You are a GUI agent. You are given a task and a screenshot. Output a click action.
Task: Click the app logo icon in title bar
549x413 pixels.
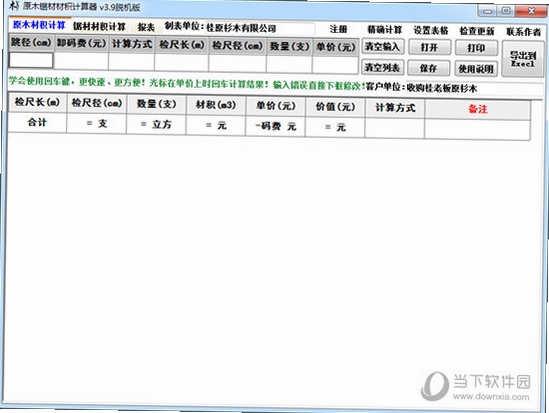(14, 6)
